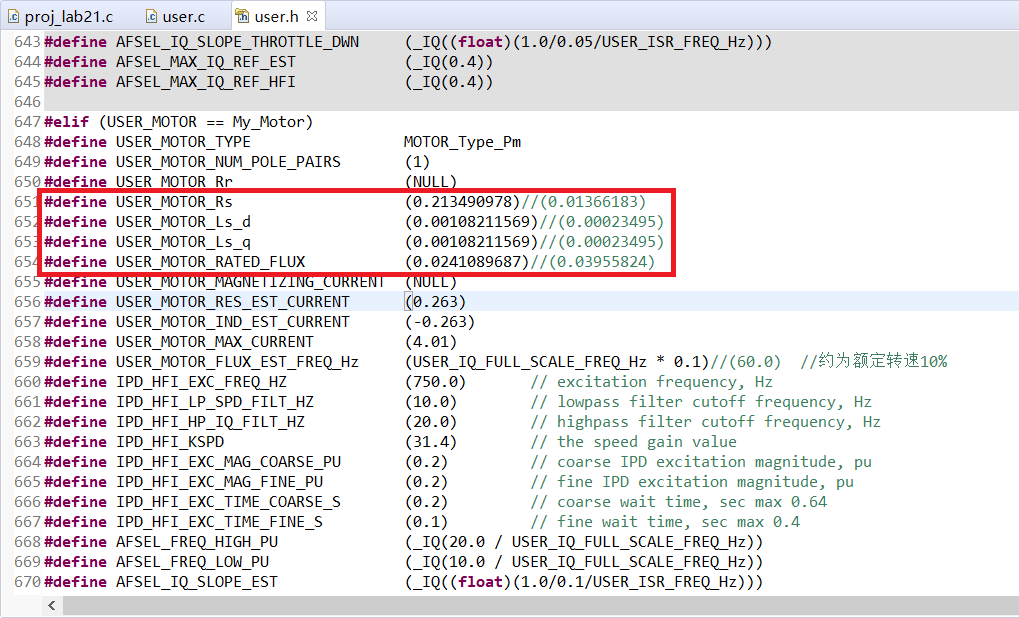Screen dimensions: 1019x618
Task: Click line number 647 in the gutter
Action: pos(27,122)
